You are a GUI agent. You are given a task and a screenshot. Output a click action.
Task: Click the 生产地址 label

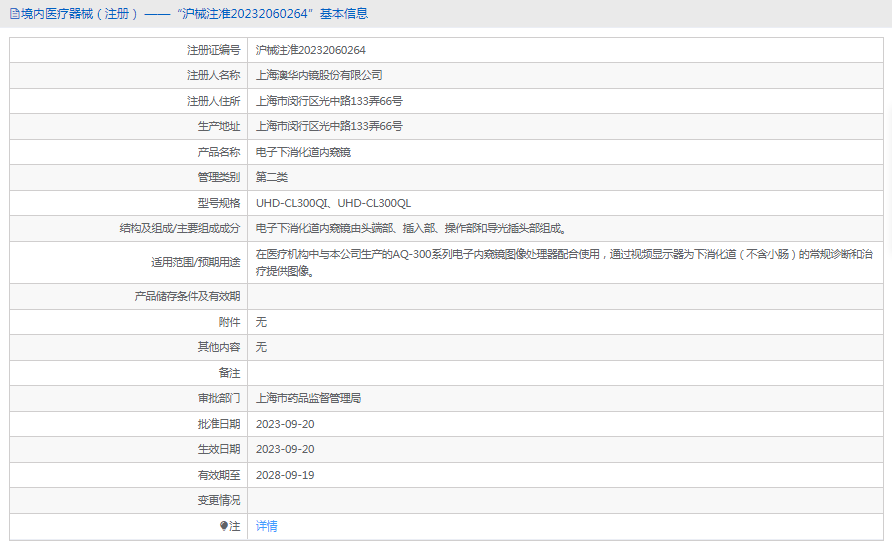click(x=219, y=126)
